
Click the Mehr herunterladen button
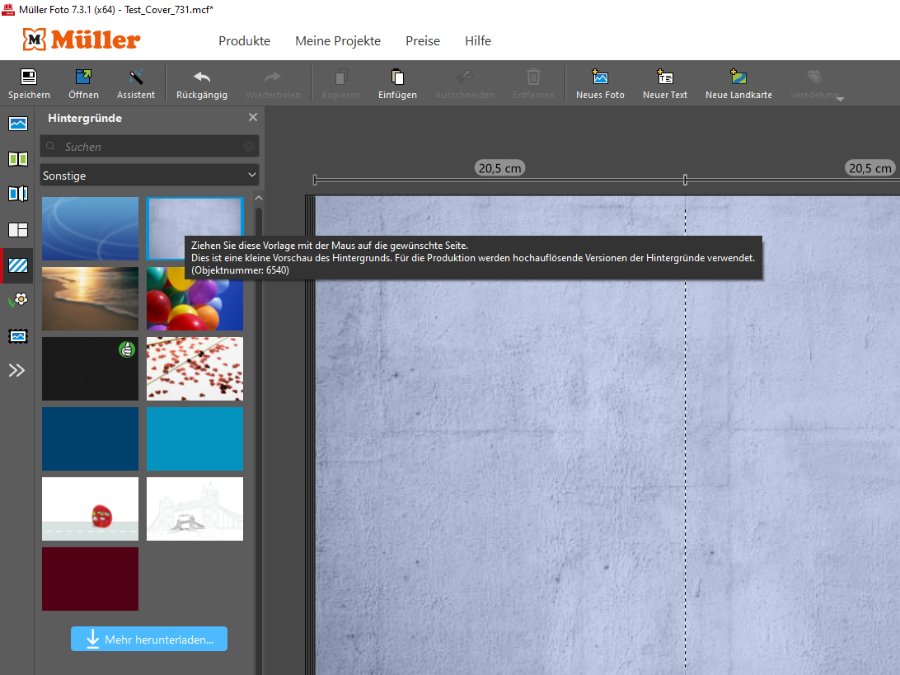(x=149, y=639)
